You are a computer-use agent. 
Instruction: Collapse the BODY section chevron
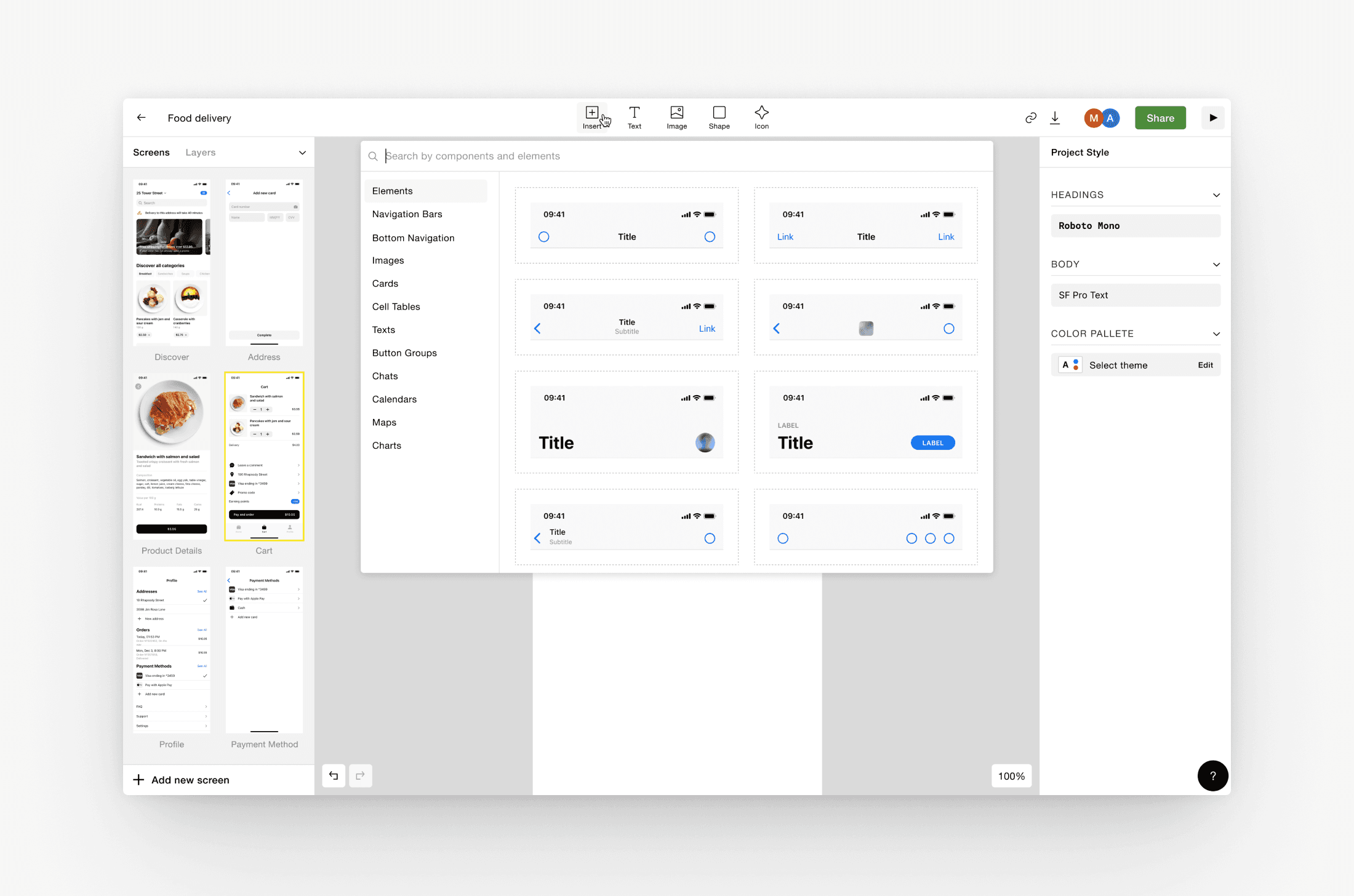coord(1216,265)
